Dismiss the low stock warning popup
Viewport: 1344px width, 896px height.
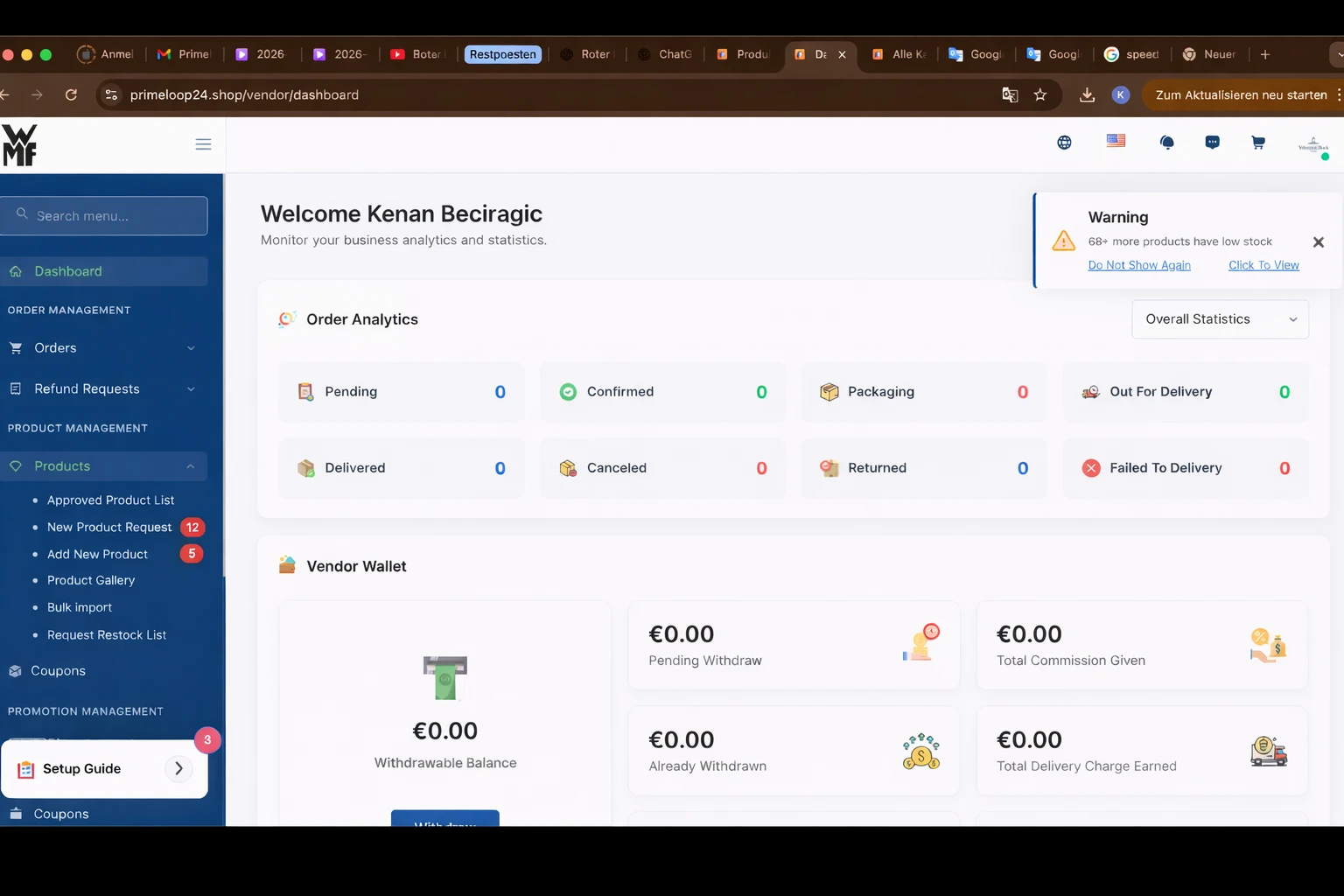coord(1318,242)
